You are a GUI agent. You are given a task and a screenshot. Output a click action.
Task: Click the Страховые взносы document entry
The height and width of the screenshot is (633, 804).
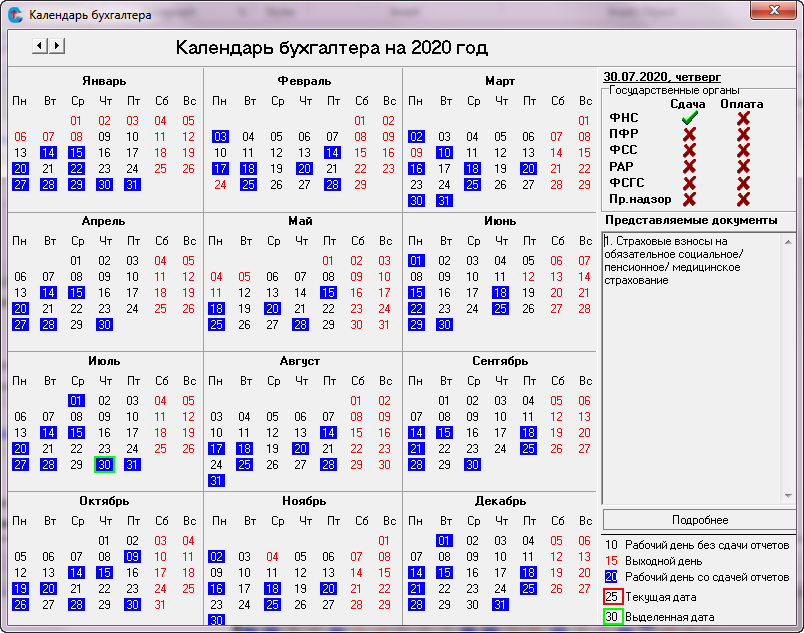click(673, 260)
